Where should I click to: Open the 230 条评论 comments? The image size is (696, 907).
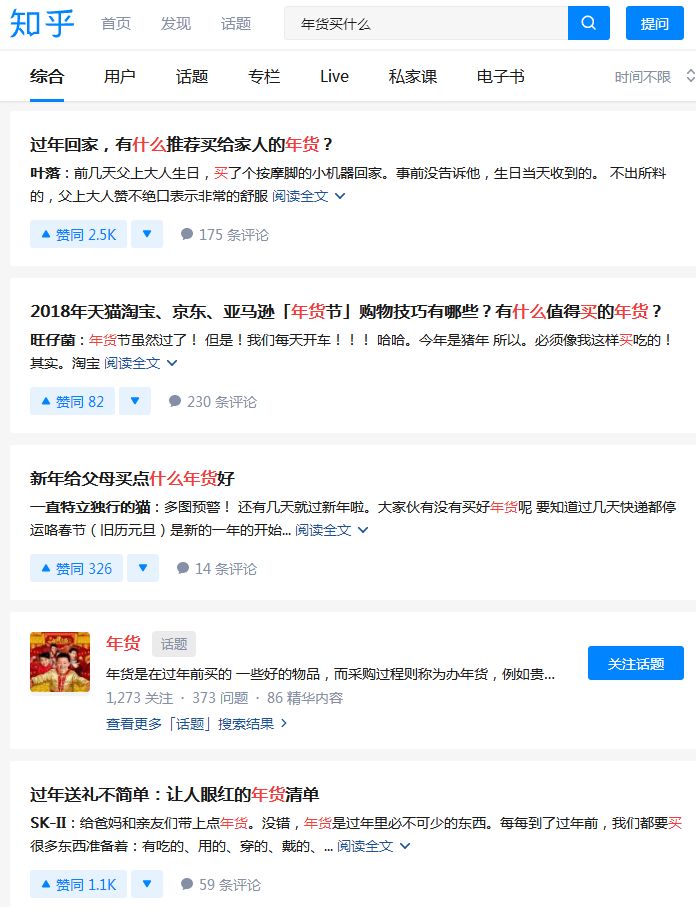[212, 402]
